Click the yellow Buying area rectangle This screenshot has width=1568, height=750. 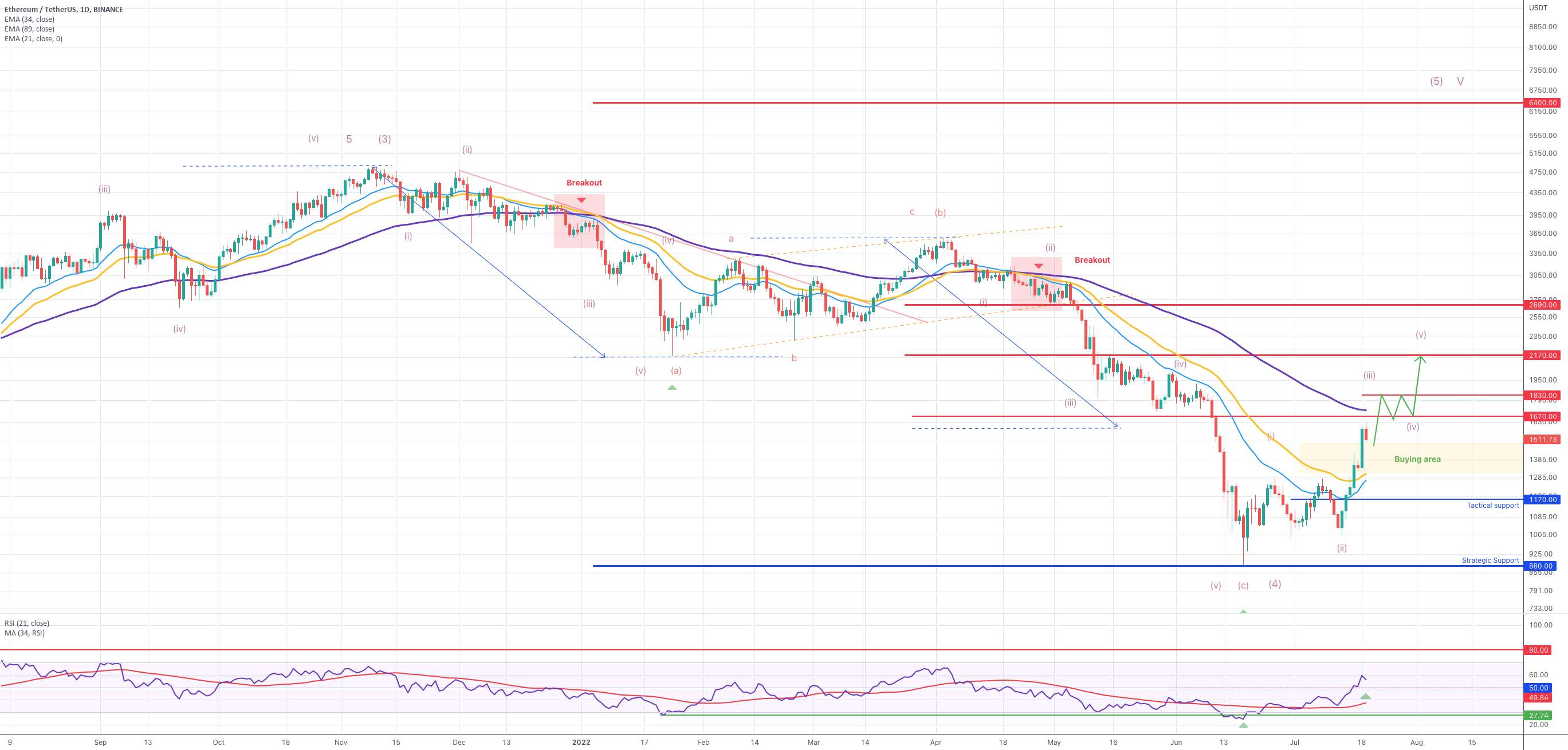click(1410, 458)
